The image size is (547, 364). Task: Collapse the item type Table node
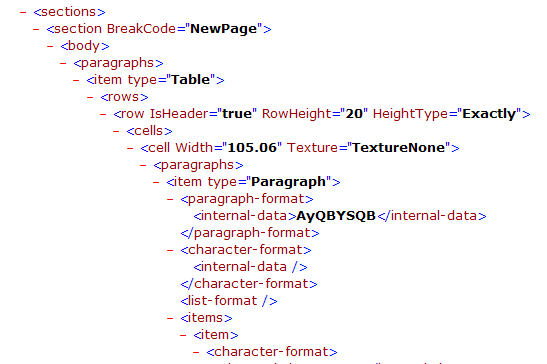pyautogui.click(x=76, y=81)
